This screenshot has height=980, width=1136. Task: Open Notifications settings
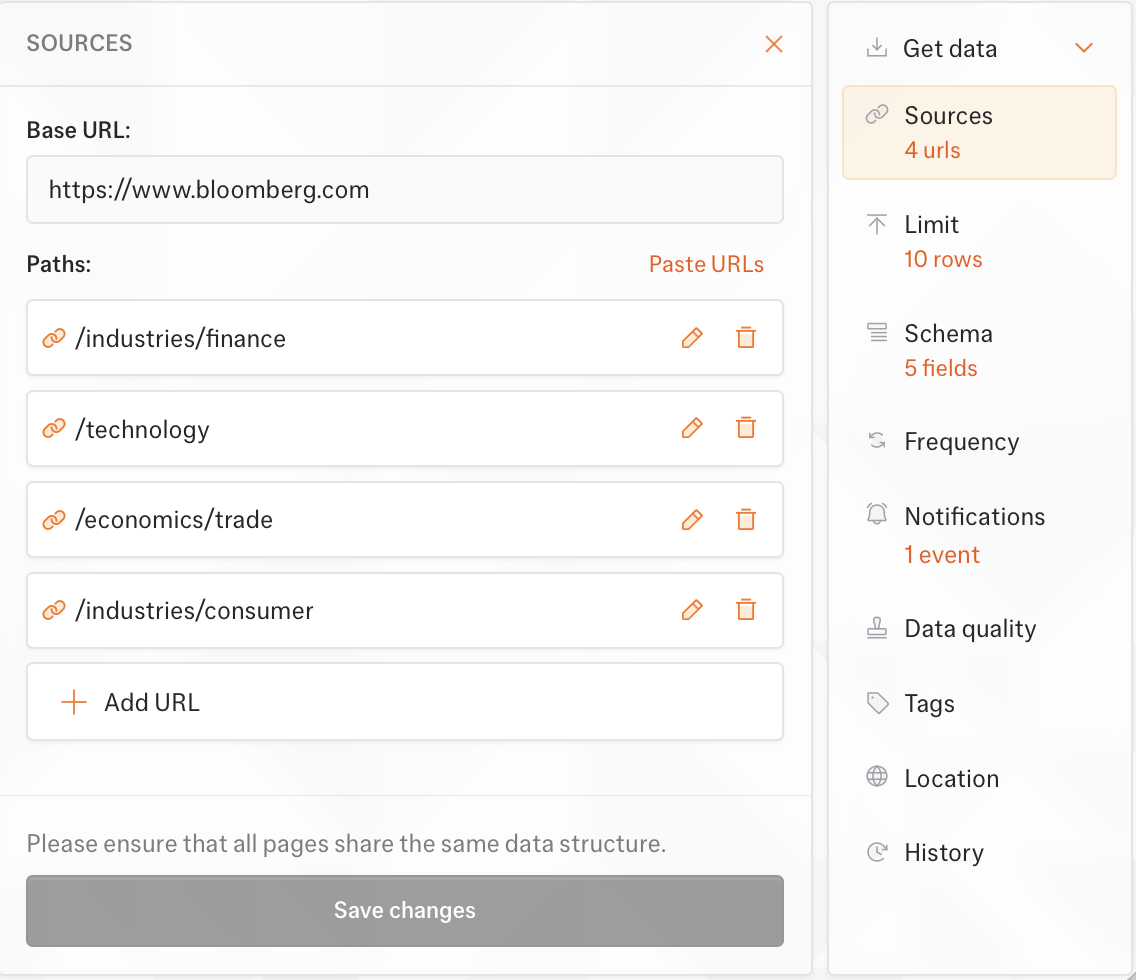tap(974, 517)
